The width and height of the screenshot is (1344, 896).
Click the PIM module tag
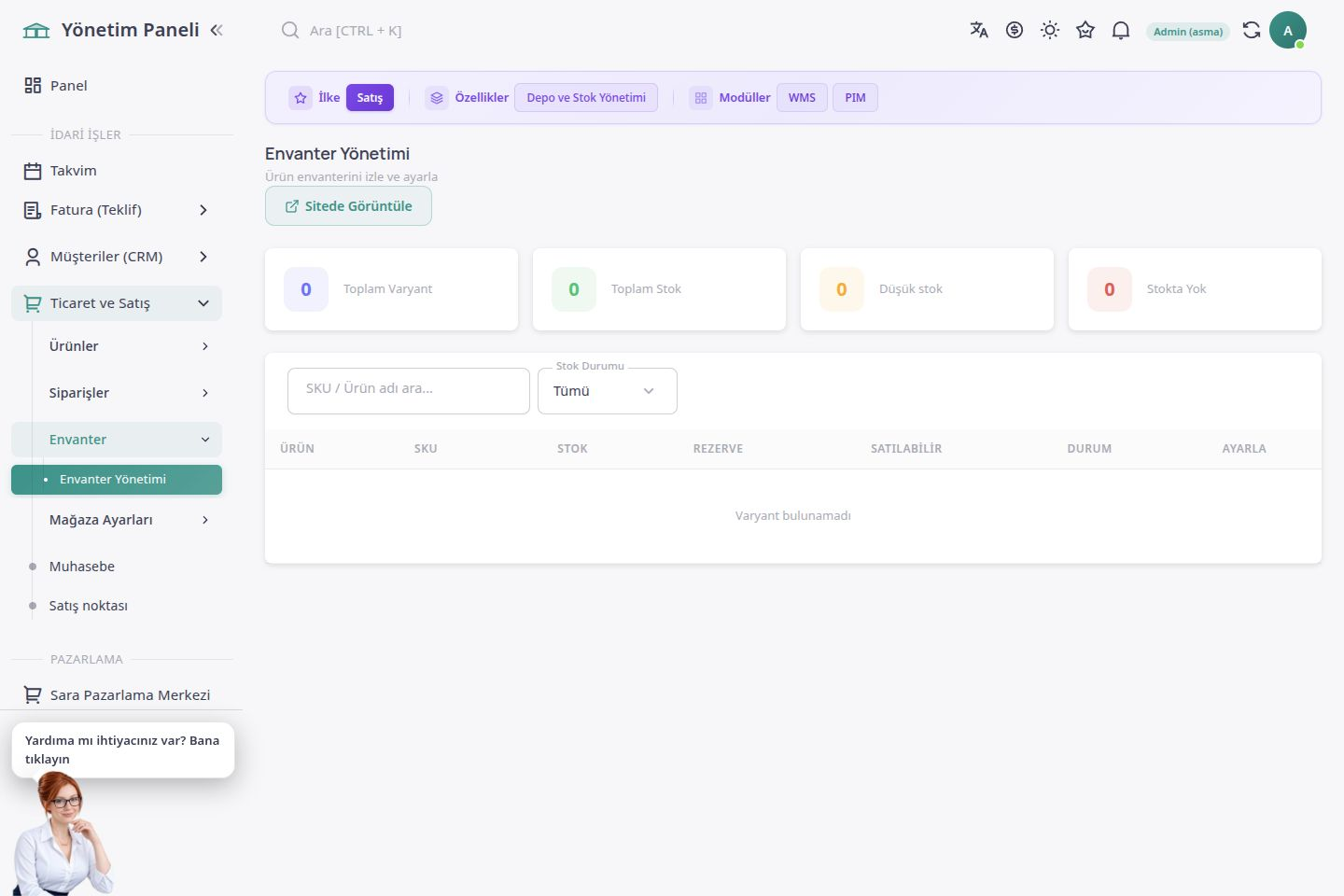point(855,97)
